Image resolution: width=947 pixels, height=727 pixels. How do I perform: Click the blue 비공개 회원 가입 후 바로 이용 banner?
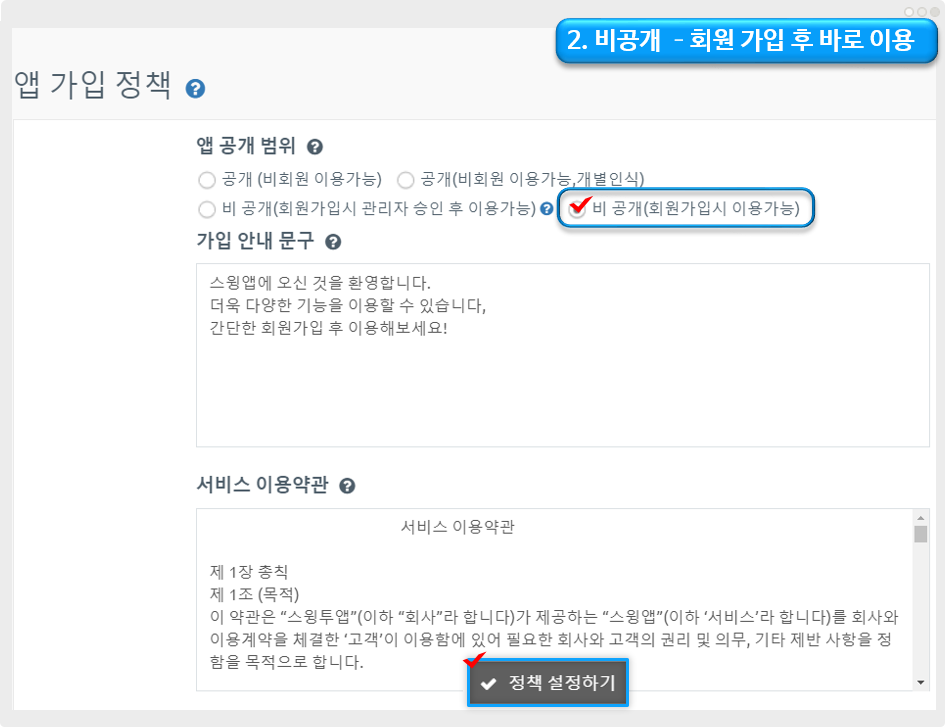tap(740, 41)
